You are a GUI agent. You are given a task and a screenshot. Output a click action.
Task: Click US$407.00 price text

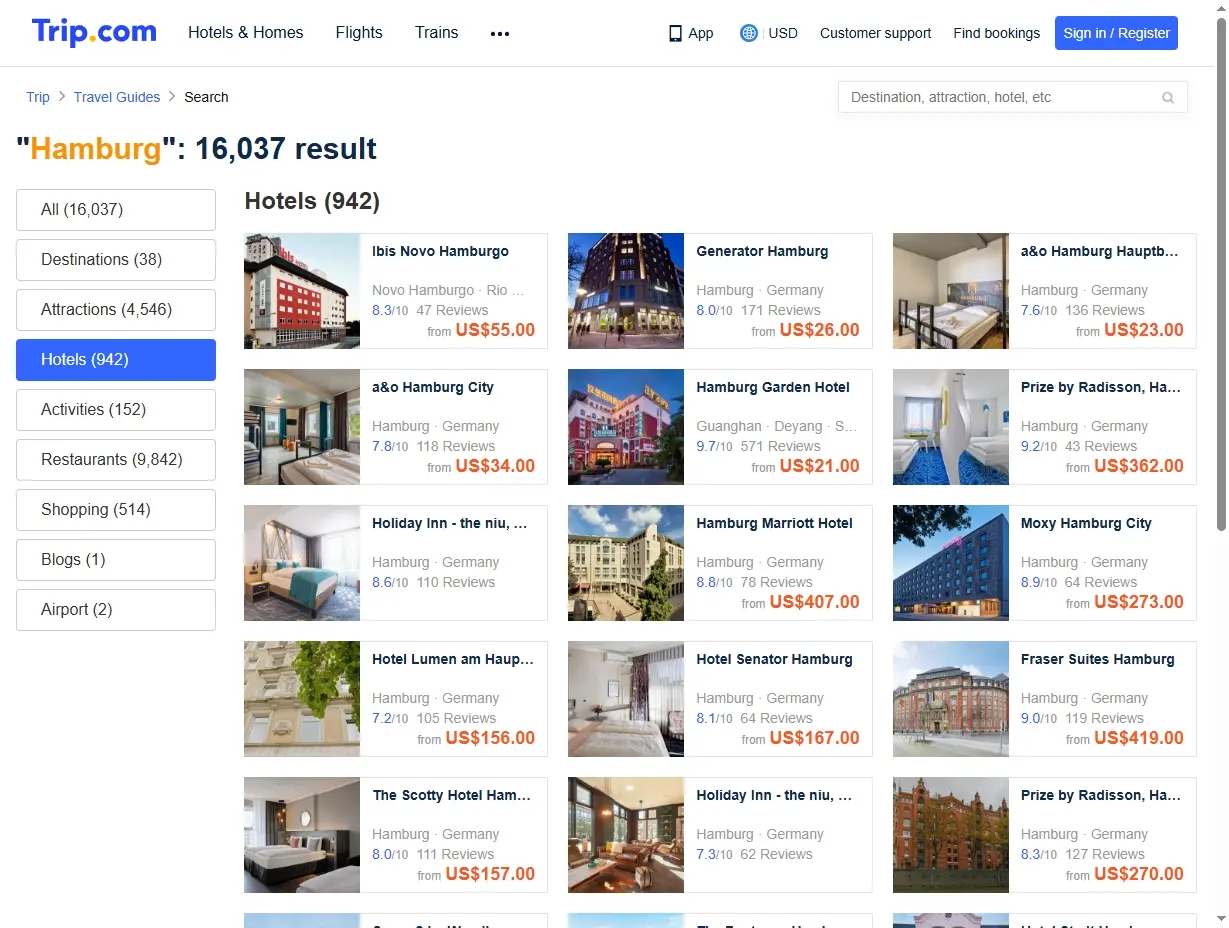point(815,602)
